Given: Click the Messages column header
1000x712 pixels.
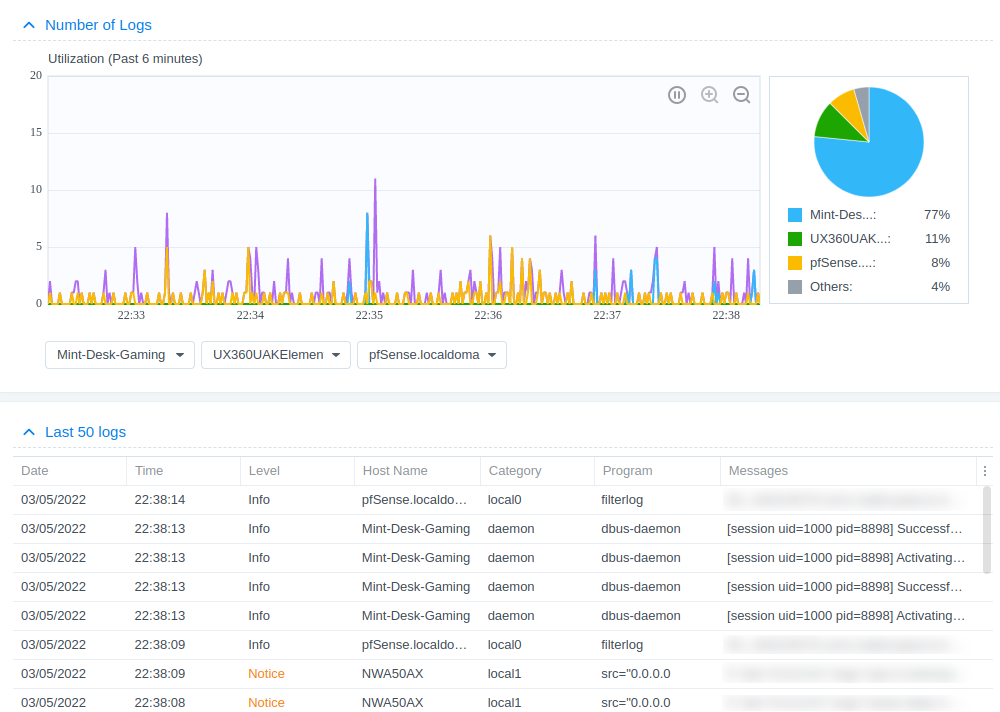Looking at the screenshot, I should [848, 471].
